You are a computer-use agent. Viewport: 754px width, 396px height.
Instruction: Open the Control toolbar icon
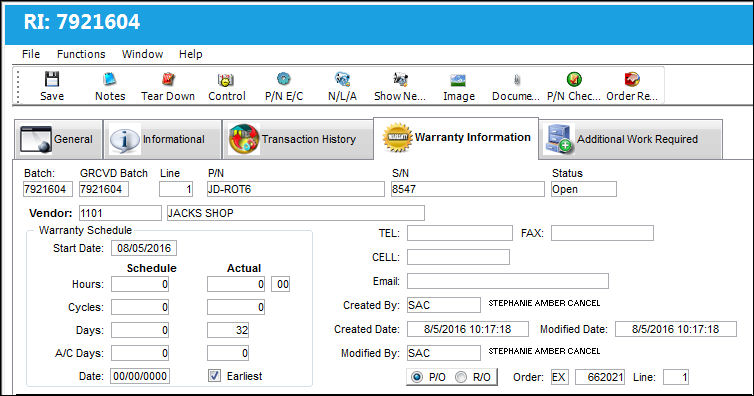[x=226, y=79]
